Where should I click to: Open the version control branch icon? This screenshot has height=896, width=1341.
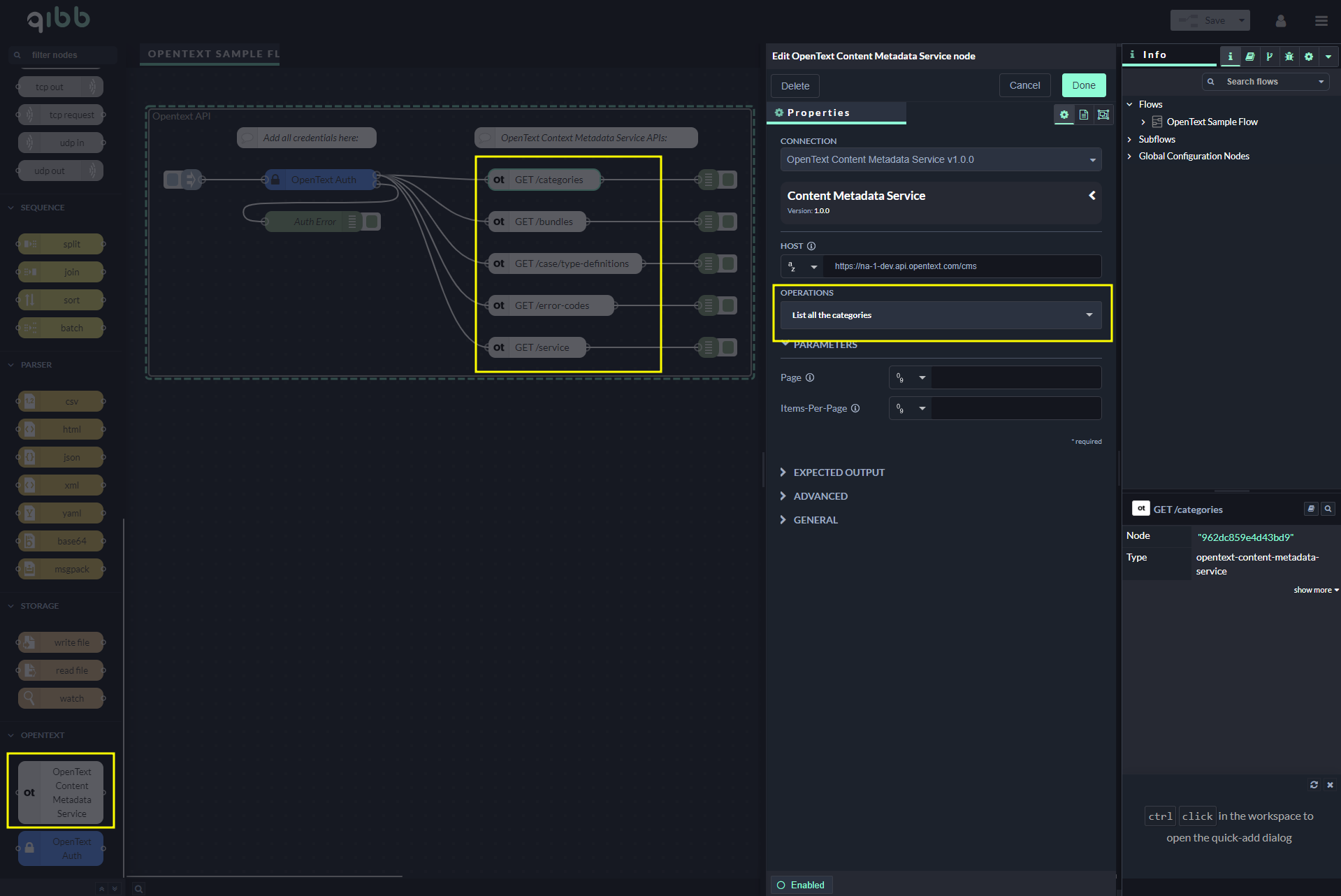click(x=1270, y=57)
